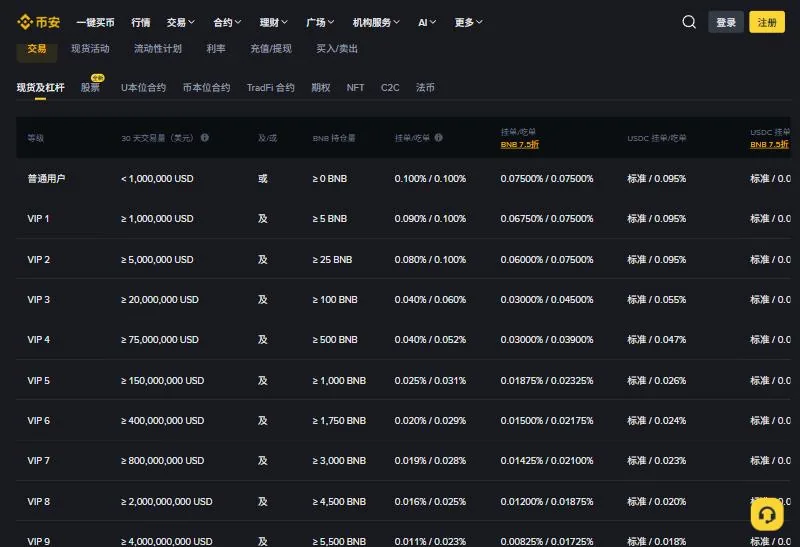Viewport: 800px width, 547px height.
Task: Click '≥ 500 BNB' holding cell
Action: coord(335,340)
